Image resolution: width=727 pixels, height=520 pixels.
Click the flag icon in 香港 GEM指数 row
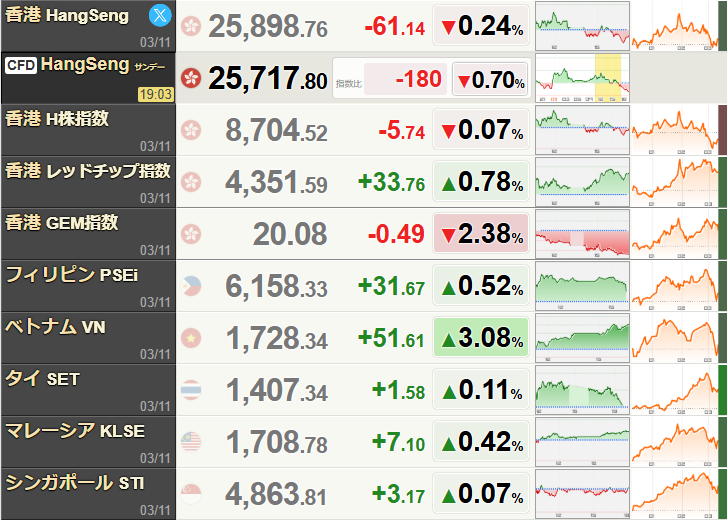pyautogui.click(x=191, y=234)
